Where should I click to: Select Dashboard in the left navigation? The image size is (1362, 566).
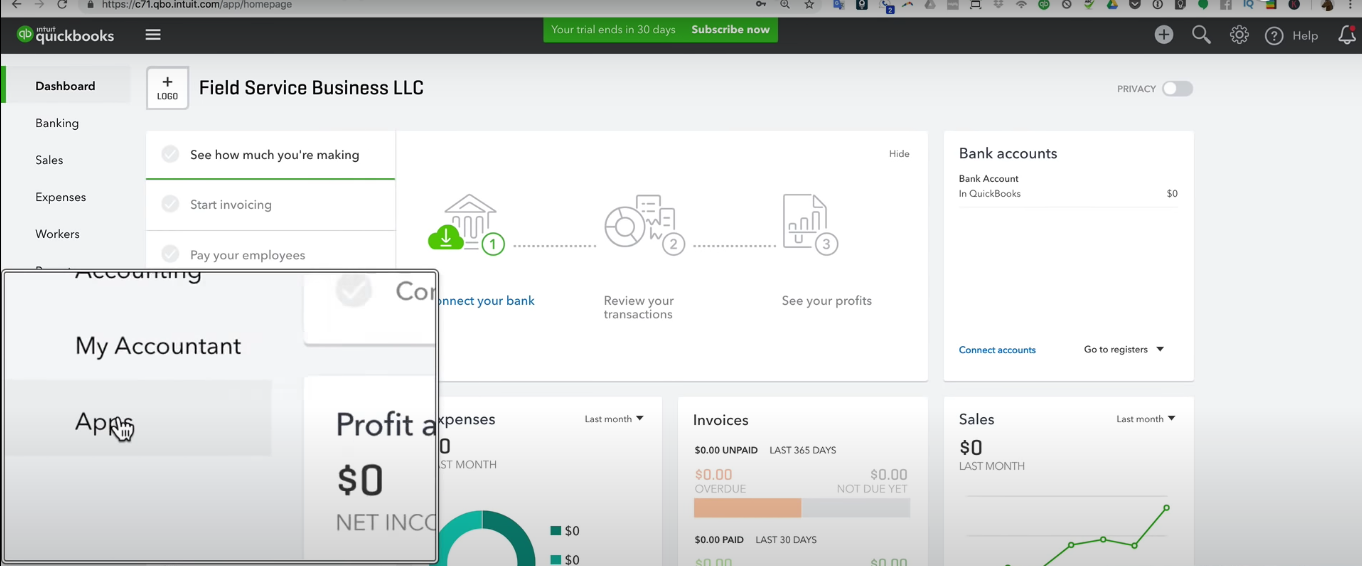(x=66, y=86)
